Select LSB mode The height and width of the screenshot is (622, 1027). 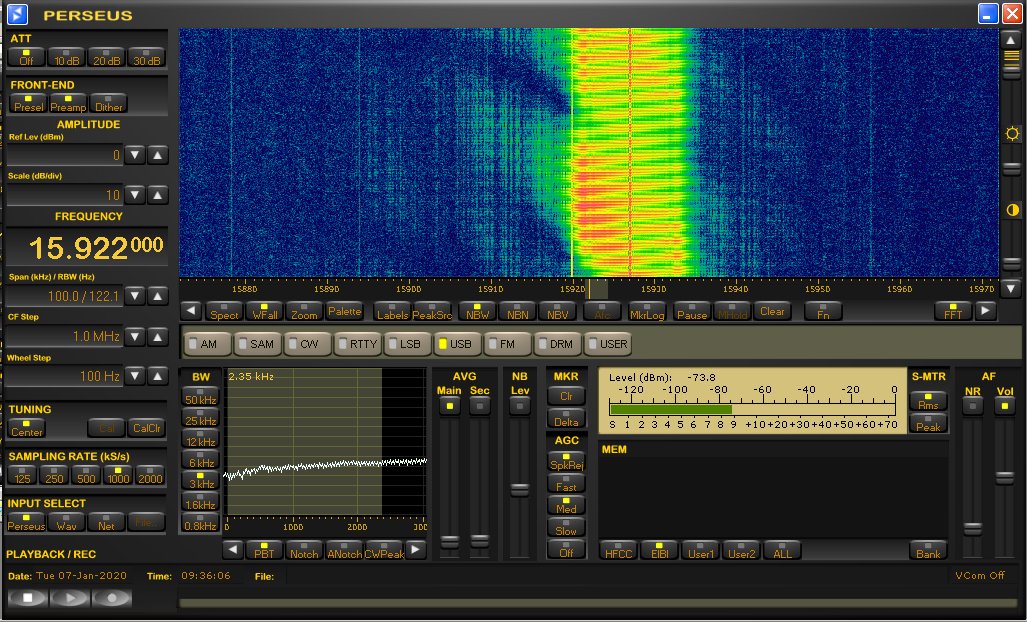coord(408,344)
